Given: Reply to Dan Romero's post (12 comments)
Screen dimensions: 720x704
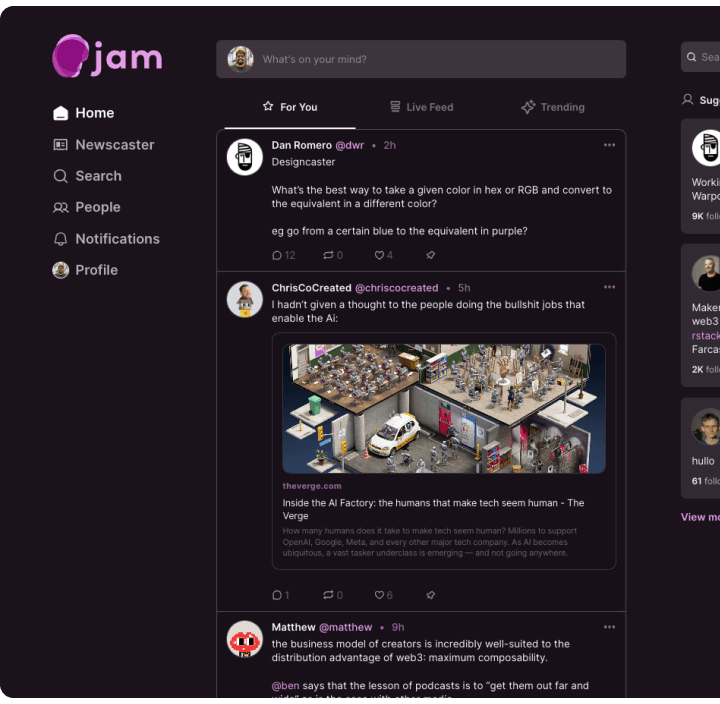Looking at the screenshot, I should (283, 255).
